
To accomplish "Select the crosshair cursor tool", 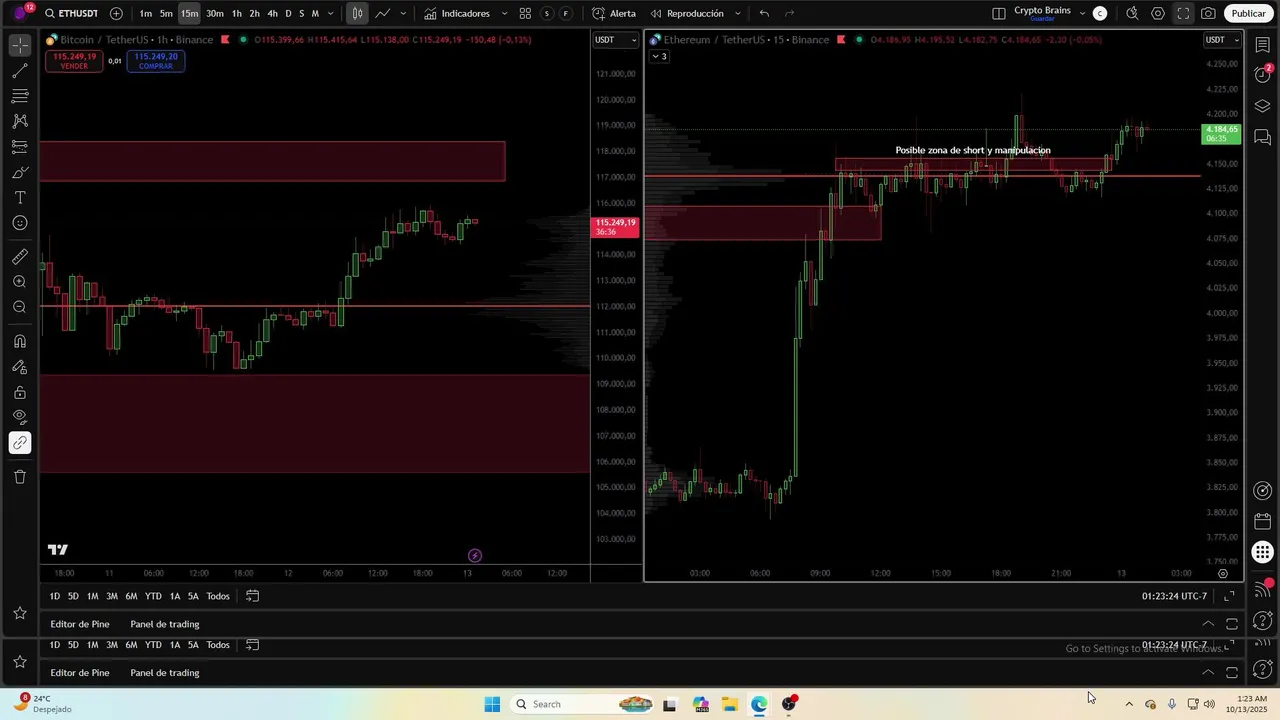I will tap(20, 46).
